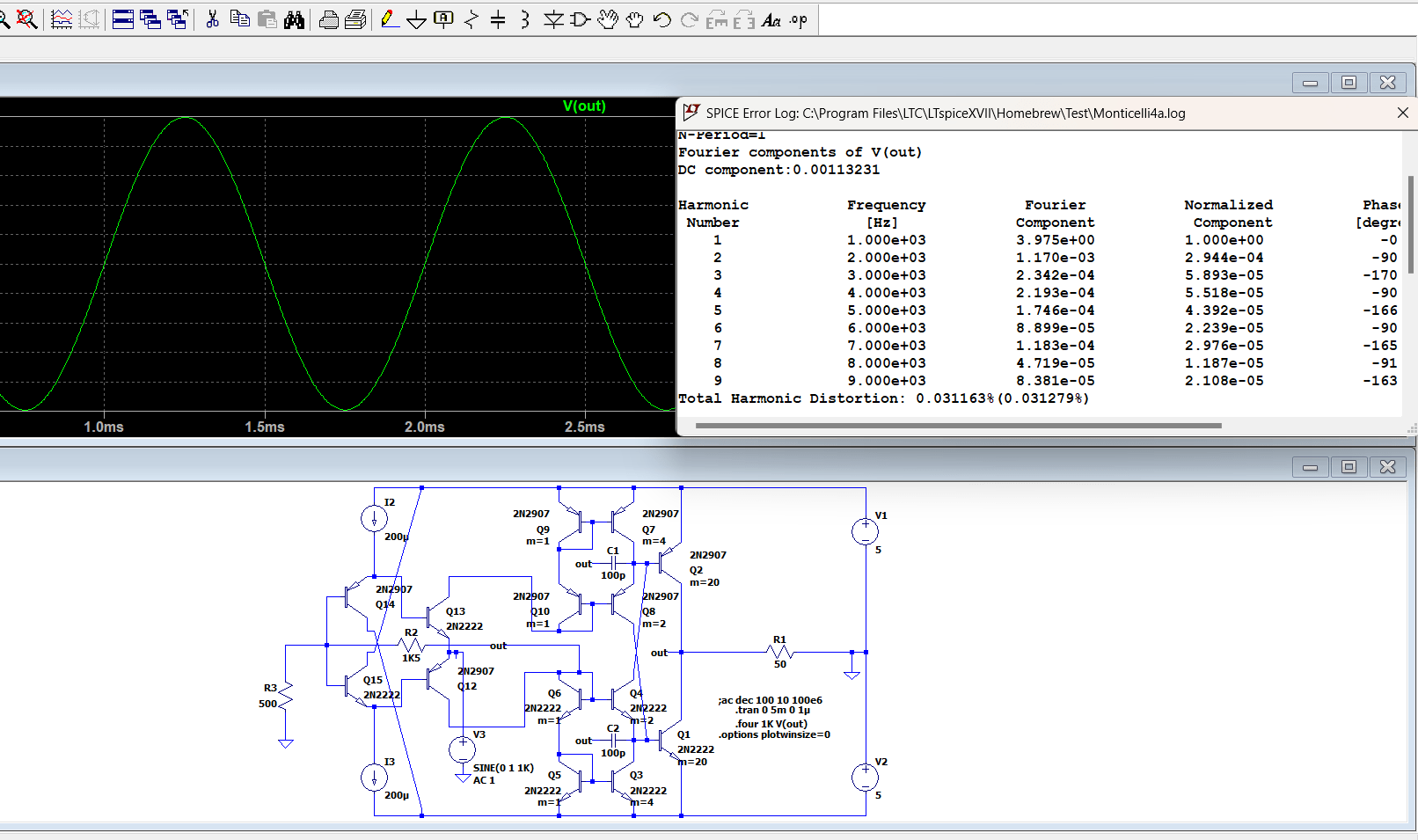Click the '2.944e-04' normalized component value
Image resolution: width=1418 pixels, height=840 pixels.
click(x=1224, y=258)
